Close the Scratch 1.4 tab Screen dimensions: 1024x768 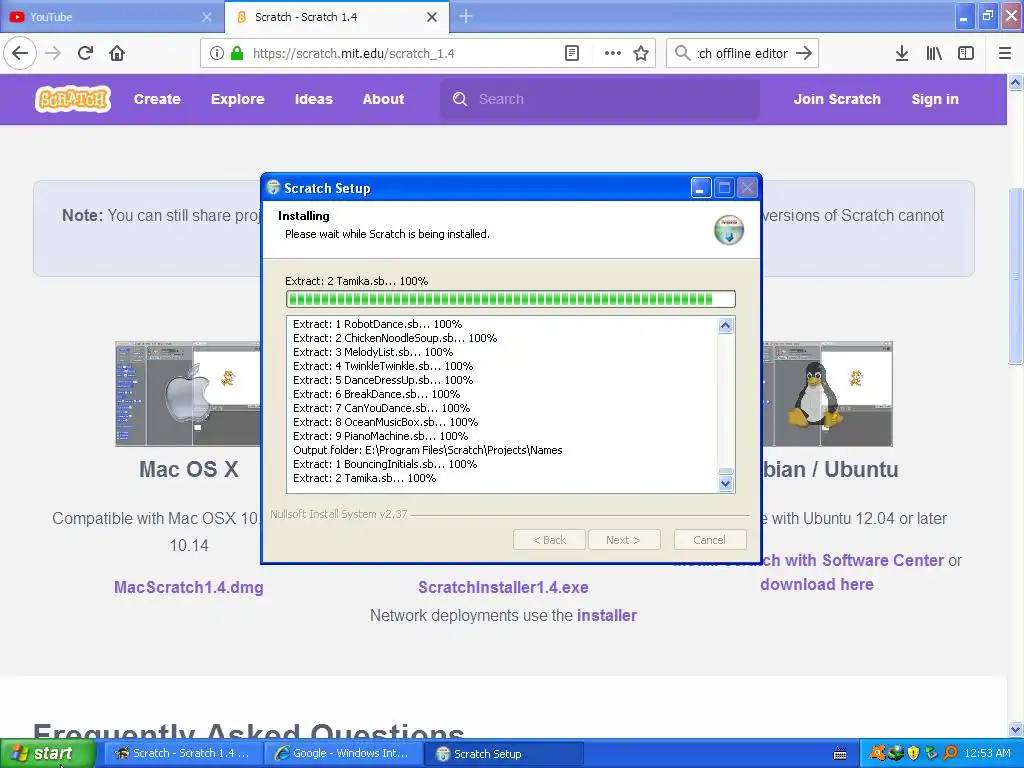(x=432, y=17)
